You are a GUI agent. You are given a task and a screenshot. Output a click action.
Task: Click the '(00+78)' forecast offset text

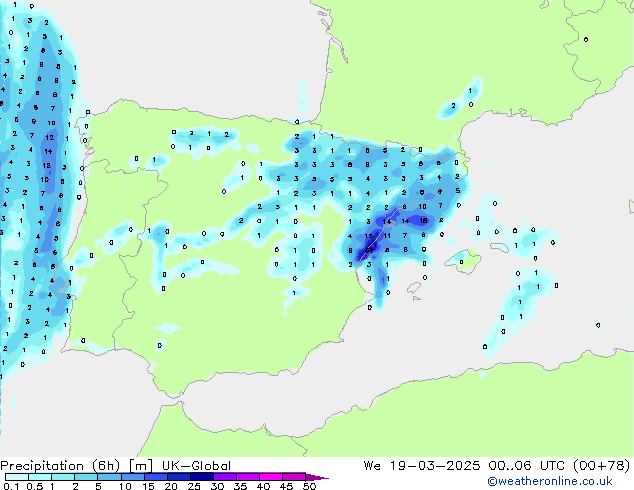(x=602, y=466)
